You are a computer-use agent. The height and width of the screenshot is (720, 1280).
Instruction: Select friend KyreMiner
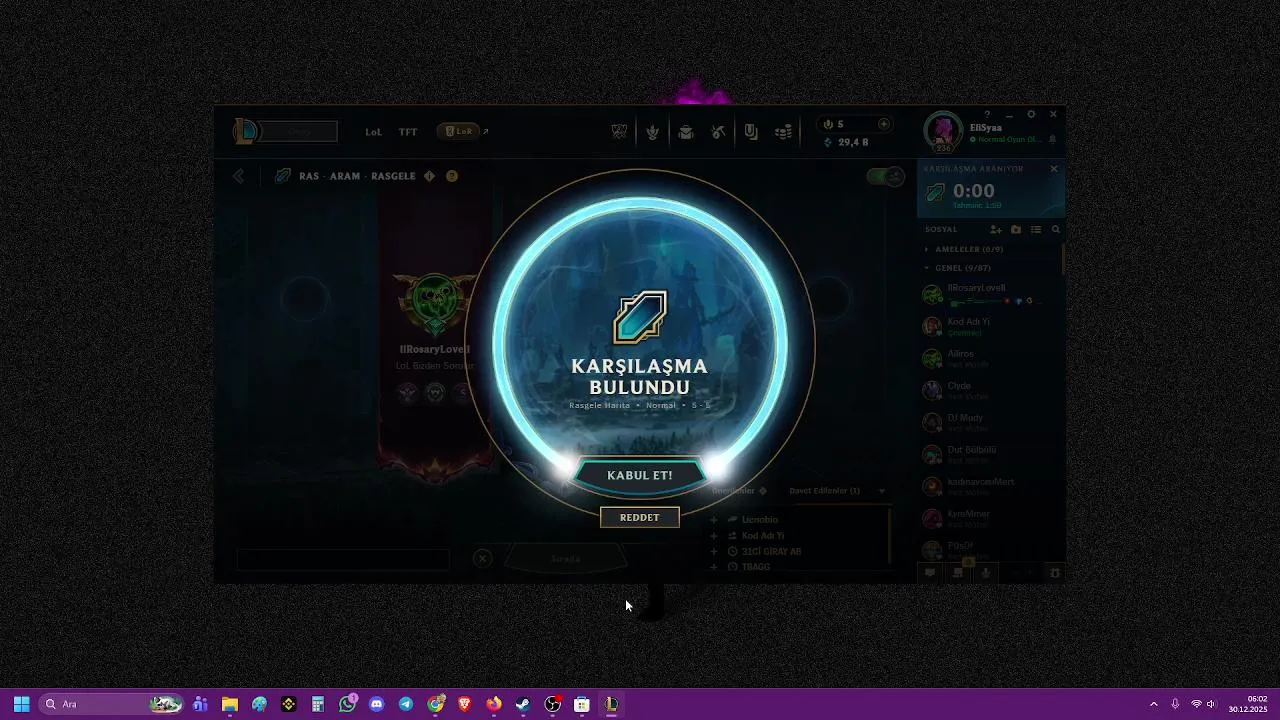990,518
